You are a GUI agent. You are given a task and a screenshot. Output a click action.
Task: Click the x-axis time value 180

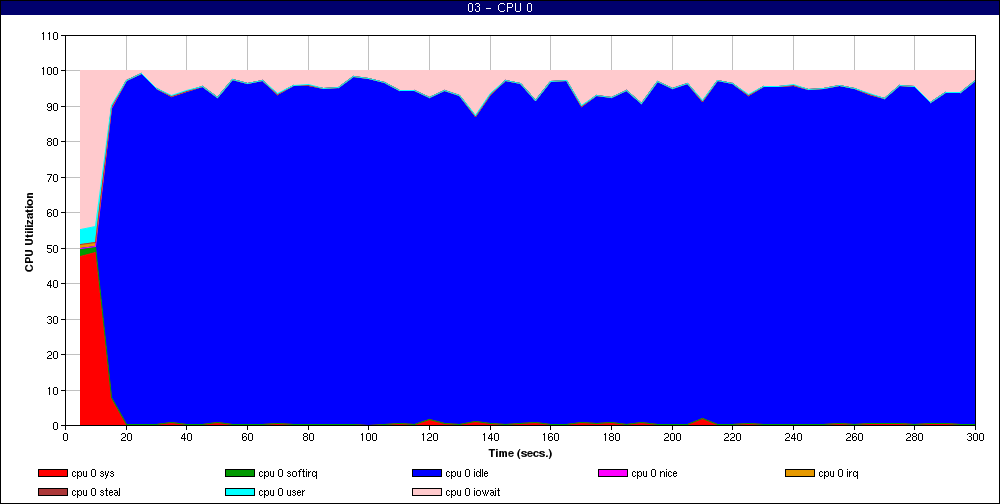pos(612,437)
